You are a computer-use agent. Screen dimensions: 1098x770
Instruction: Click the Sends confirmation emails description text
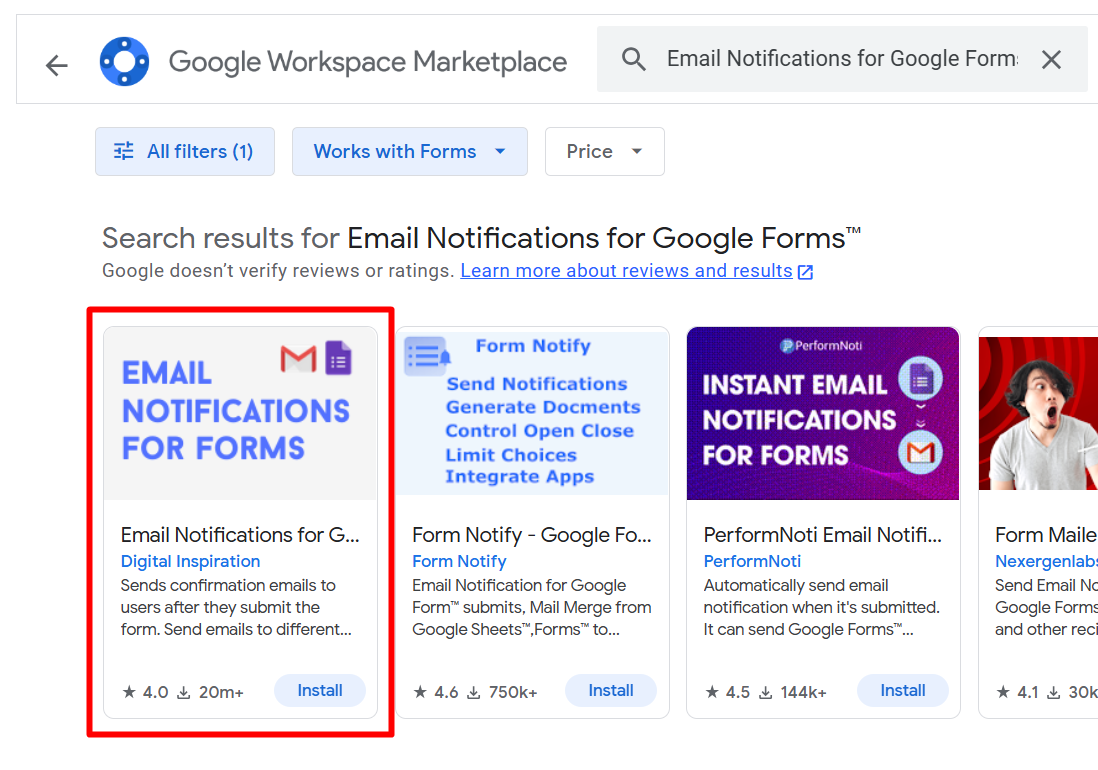click(x=236, y=607)
